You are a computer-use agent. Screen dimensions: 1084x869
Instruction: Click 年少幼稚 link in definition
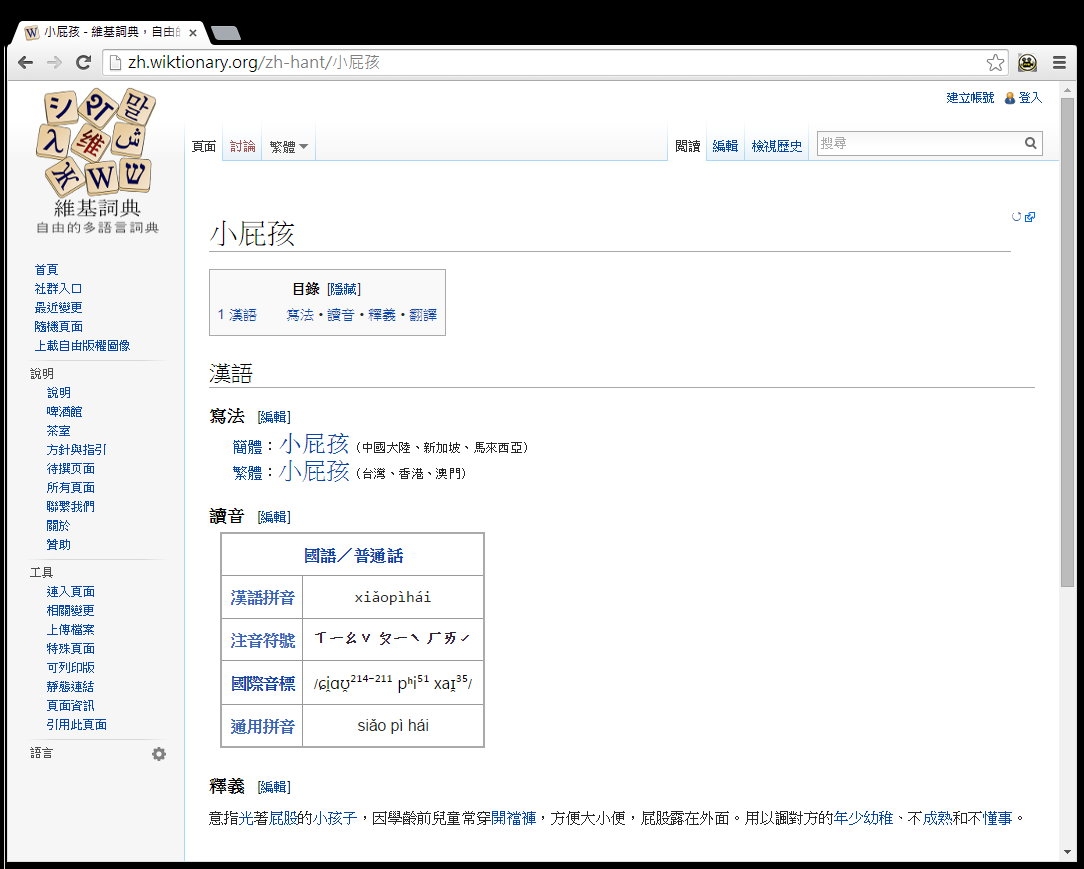tap(863, 819)
